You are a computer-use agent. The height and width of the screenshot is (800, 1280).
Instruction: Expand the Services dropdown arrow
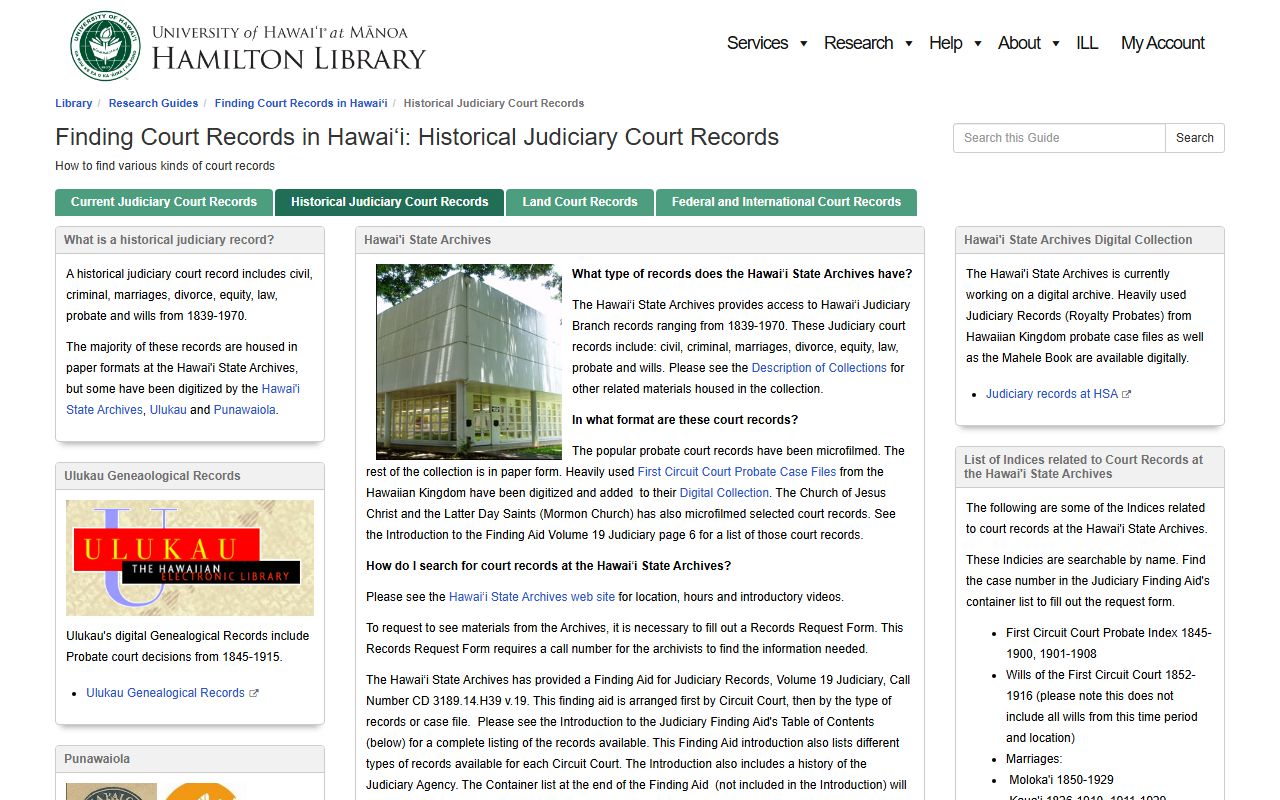click(x=803, y=44)
